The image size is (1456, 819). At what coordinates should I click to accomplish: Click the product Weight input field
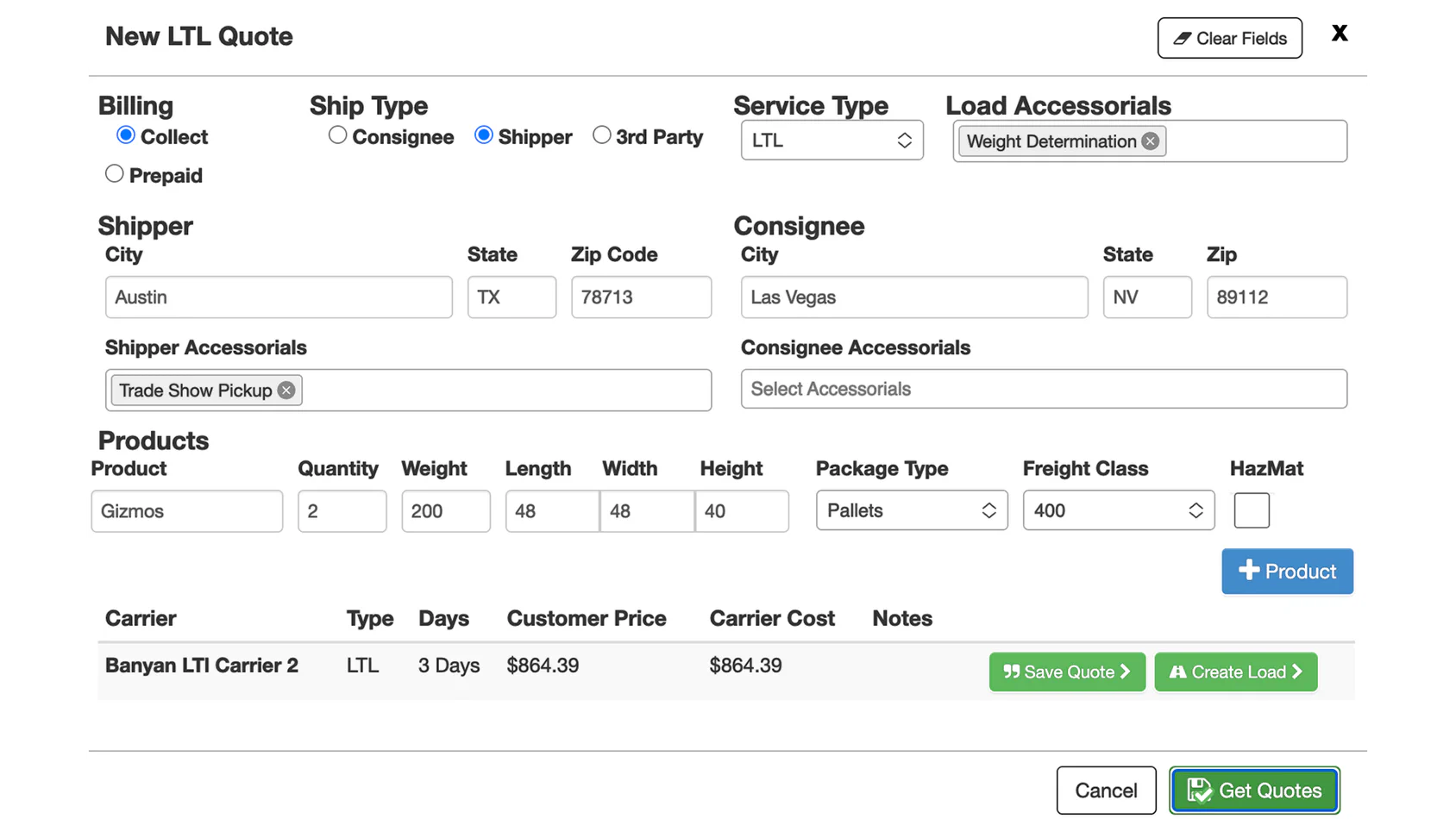[445, 511]
